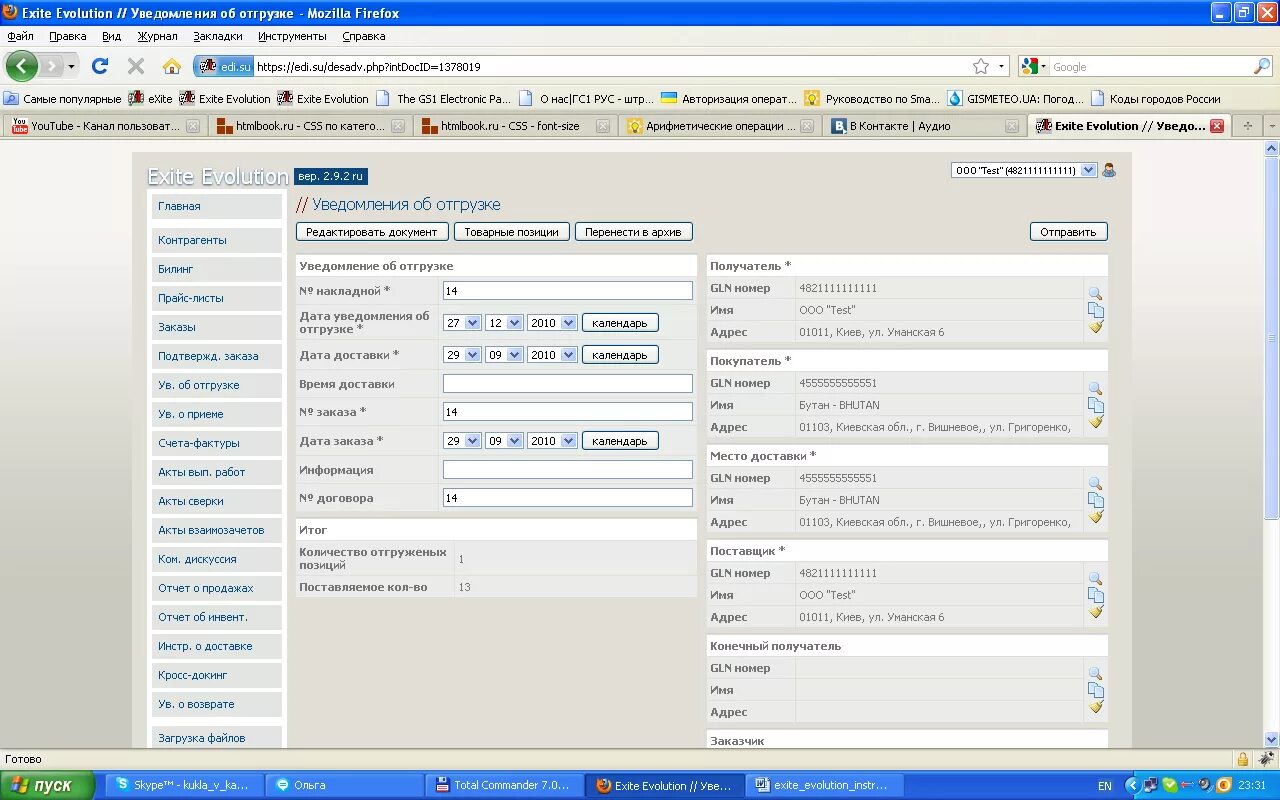The image size is (1280, 800).
Task: Search recipient with Получатель magnifier icon
Action: pos(1095,294)
